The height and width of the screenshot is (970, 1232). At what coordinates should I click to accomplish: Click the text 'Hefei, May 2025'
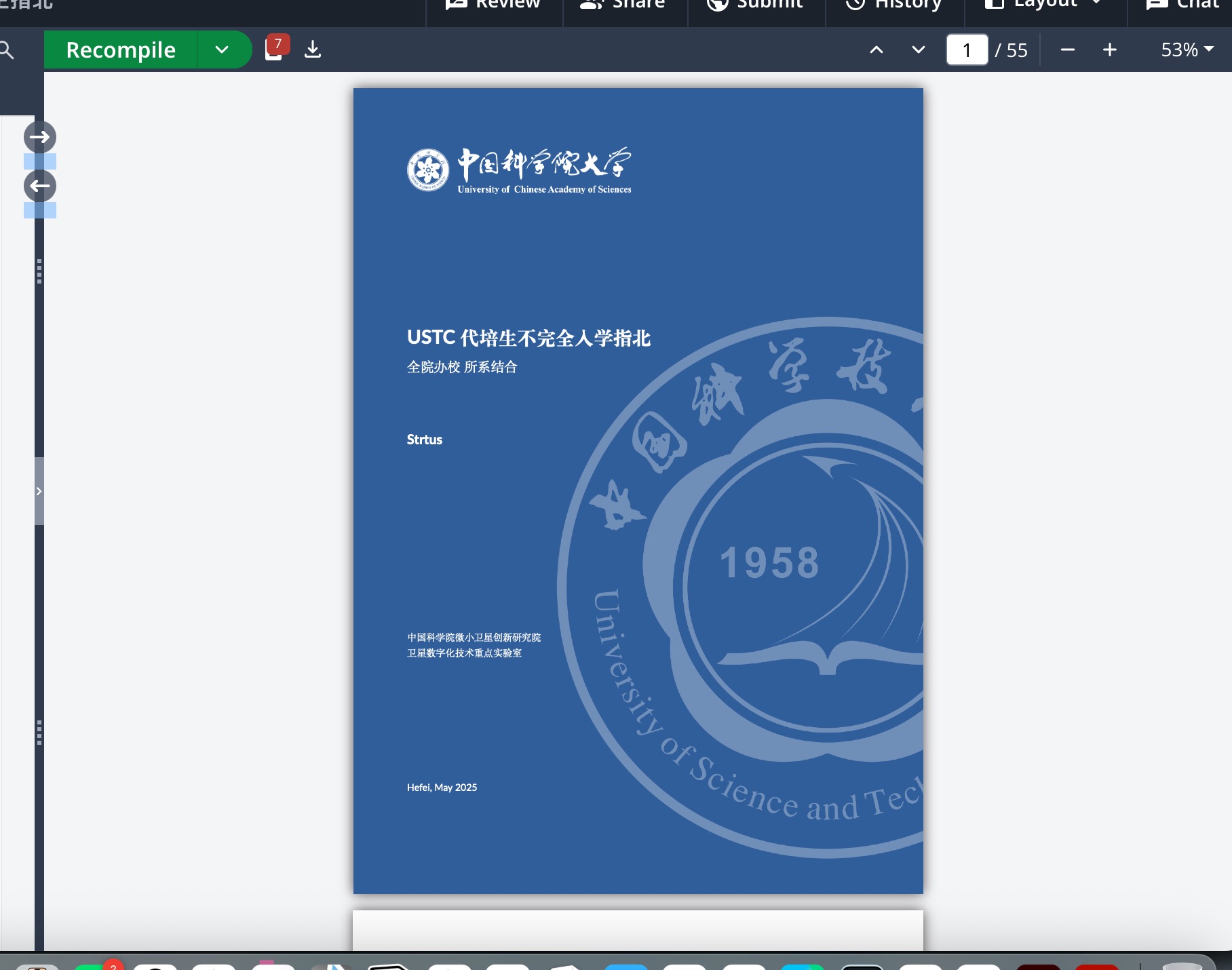coord(442,788)
